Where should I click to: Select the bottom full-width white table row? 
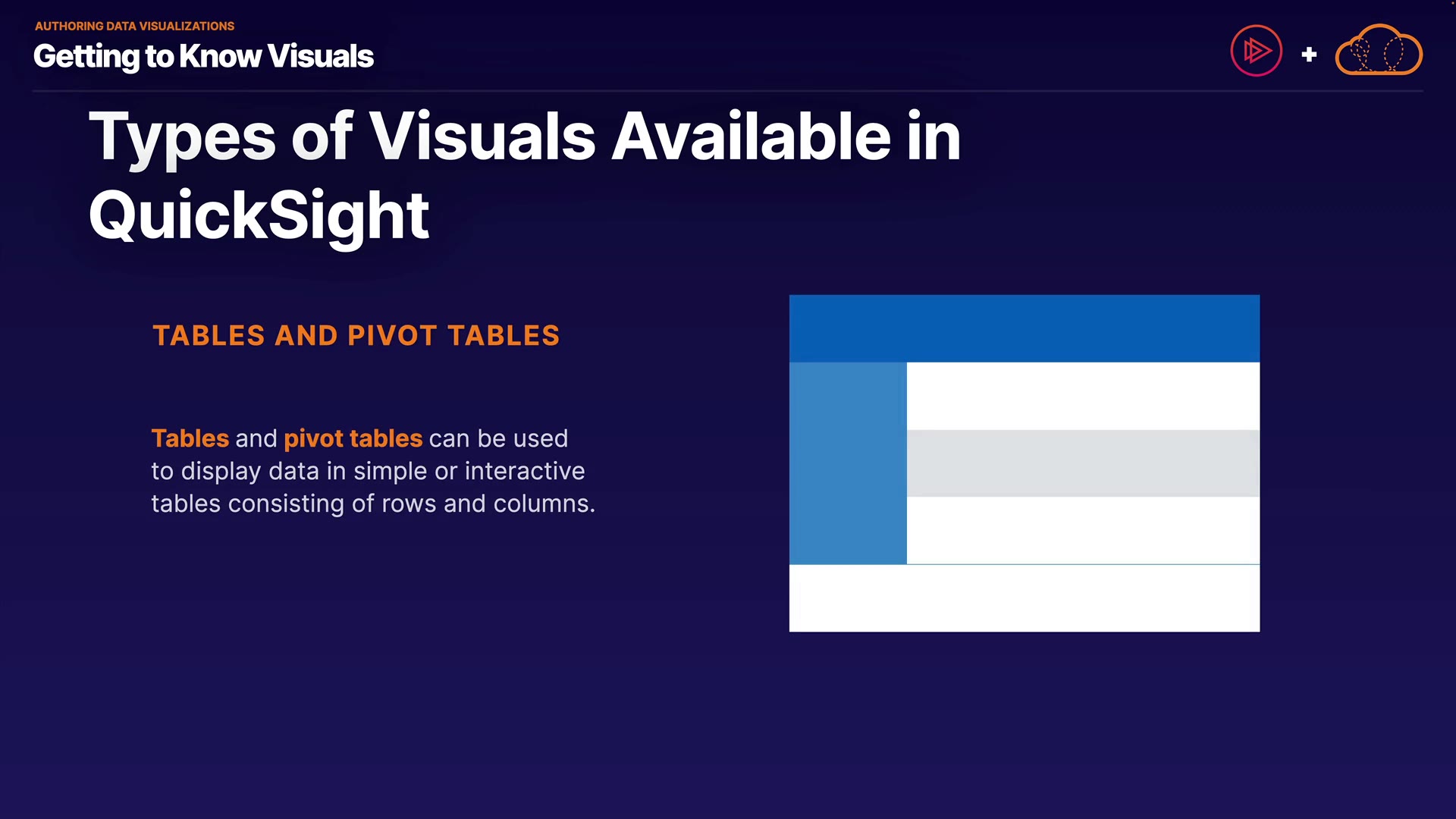(1024, 598)
